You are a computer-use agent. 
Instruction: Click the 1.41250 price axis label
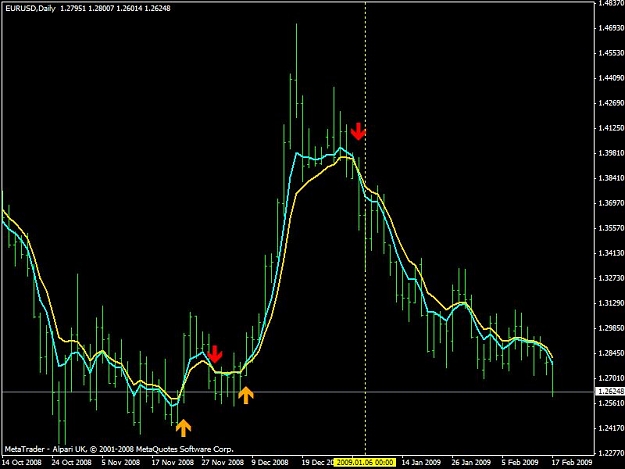611,128
